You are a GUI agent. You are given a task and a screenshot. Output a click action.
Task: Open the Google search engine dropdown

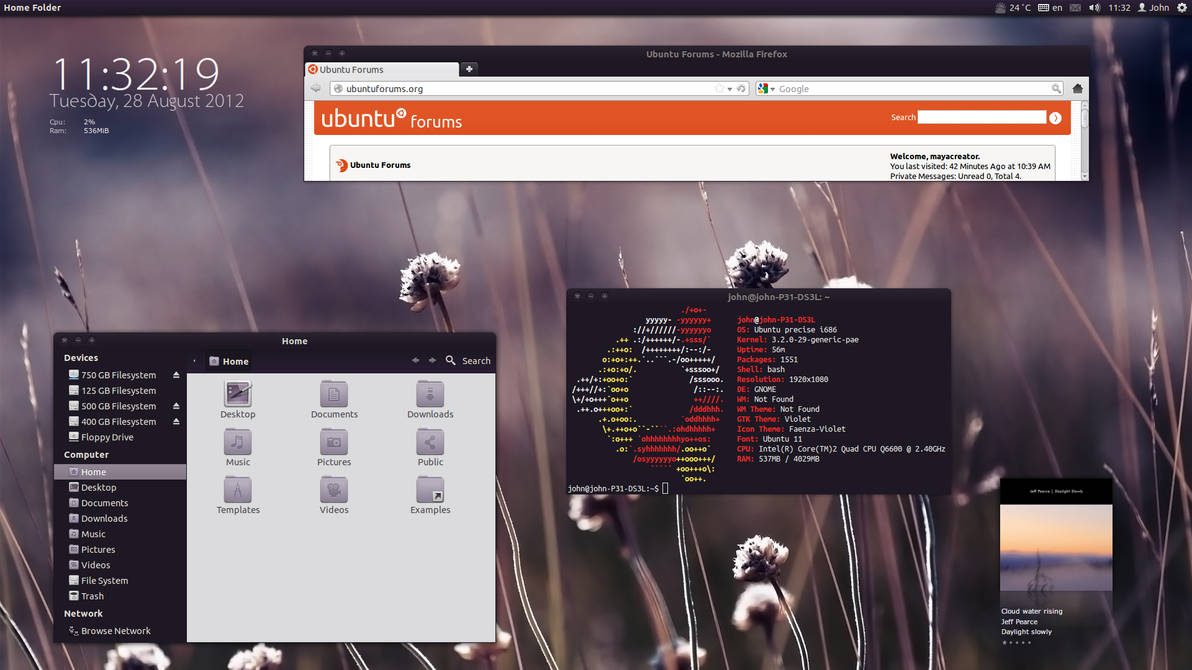click(770, 88)
